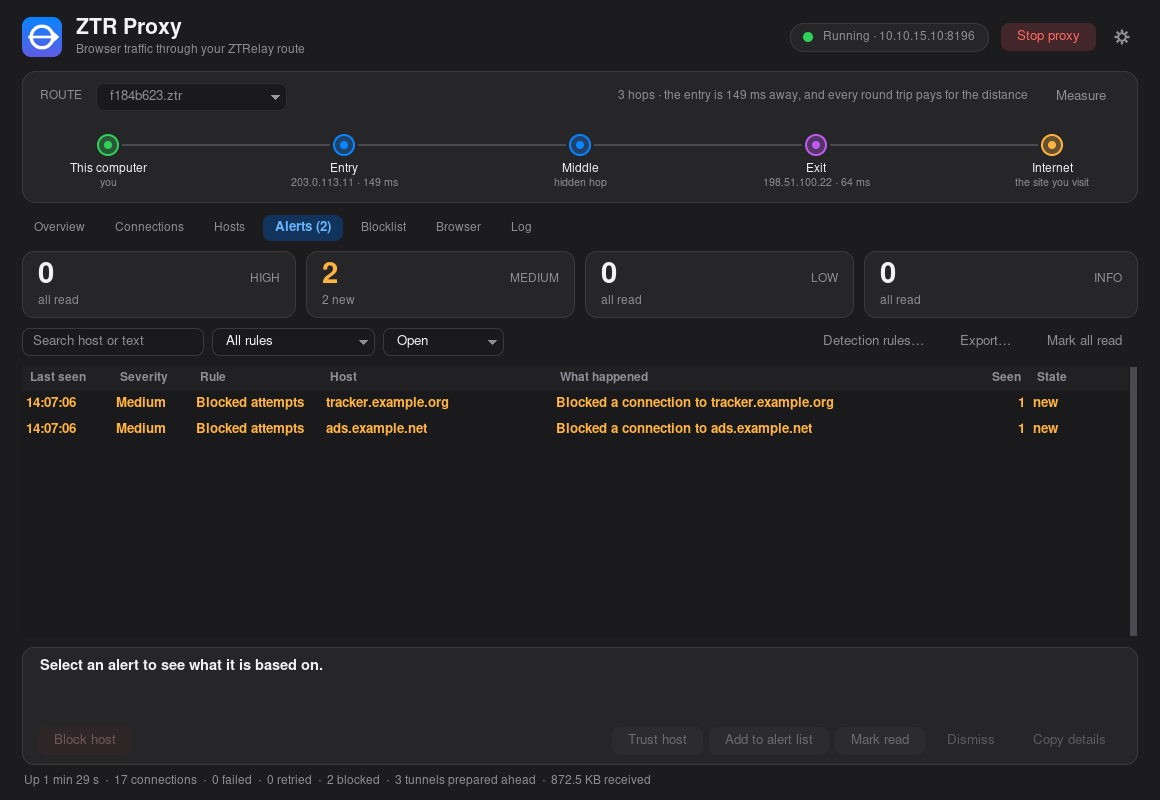This screenshot has height=800, width=1160.
Task: Click Entry address 203.0.113.11 · 149 ms
Action: (x=344, y=182)
